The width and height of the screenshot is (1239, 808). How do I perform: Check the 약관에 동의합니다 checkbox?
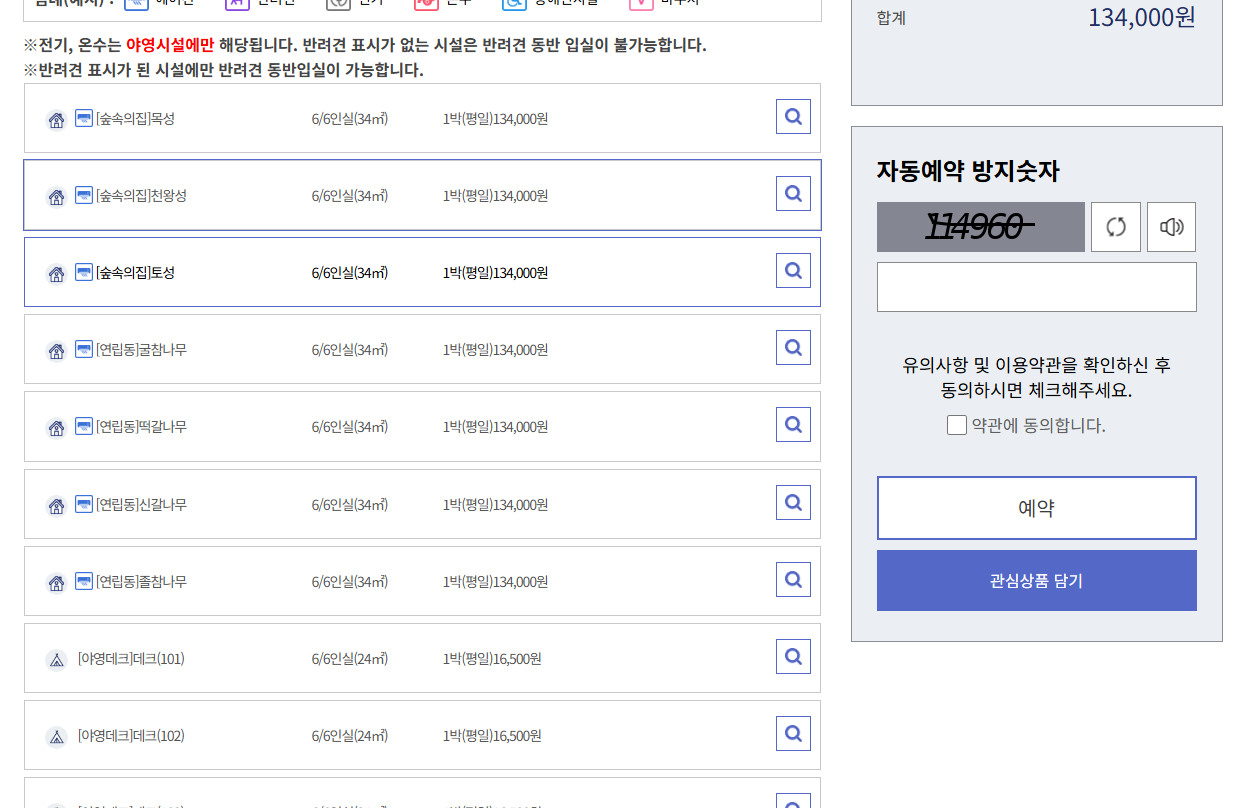tap(957, 425)
